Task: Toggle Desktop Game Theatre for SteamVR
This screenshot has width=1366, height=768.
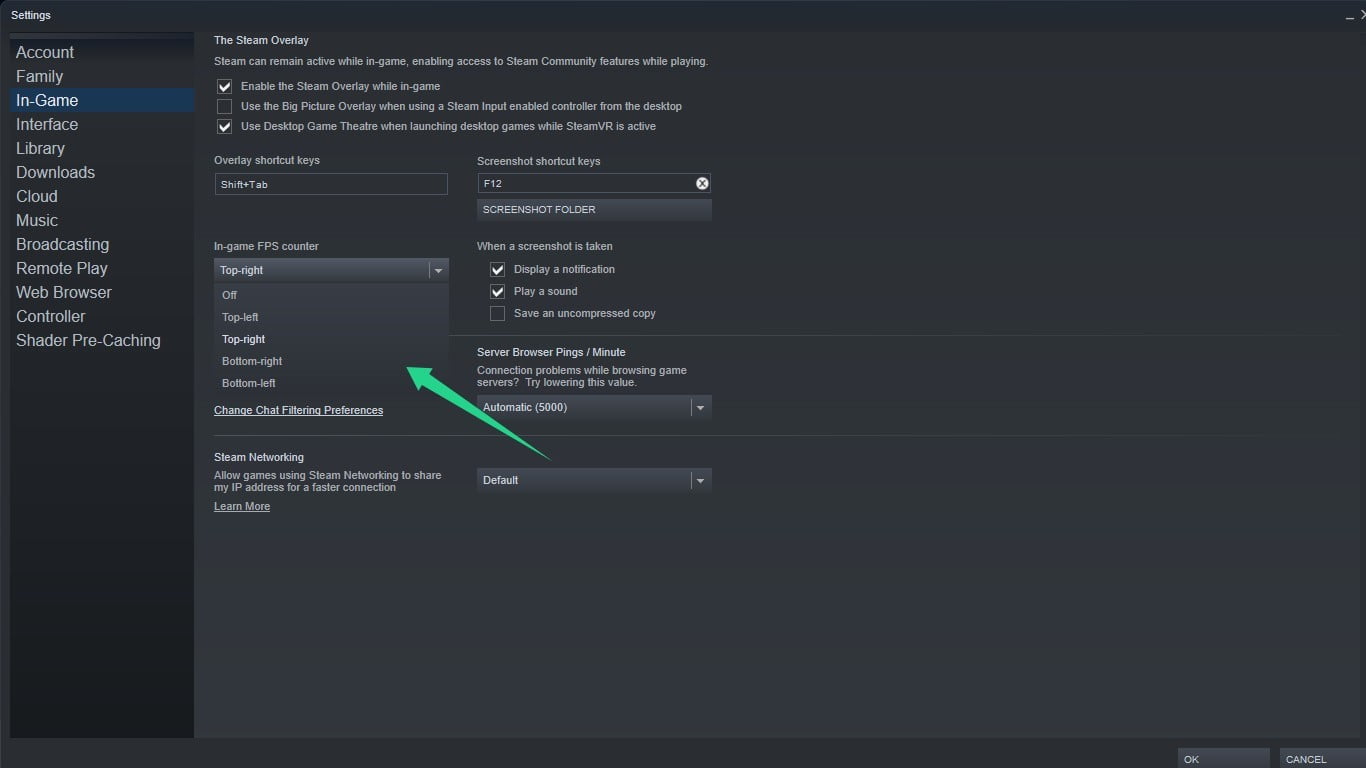Action: pyautogui.click(x=225, y=127)
